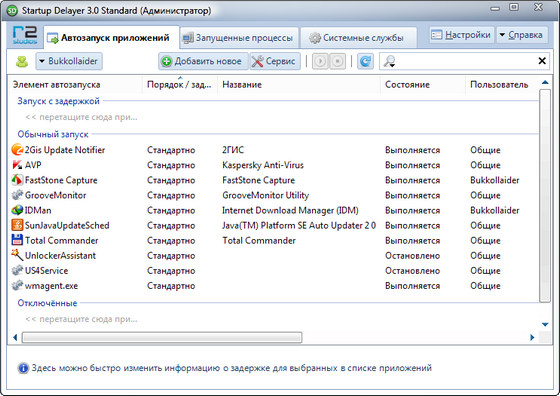Click the play start toolbar icon
The height and width of the screenshot is (396, 560).
(320, 61)
